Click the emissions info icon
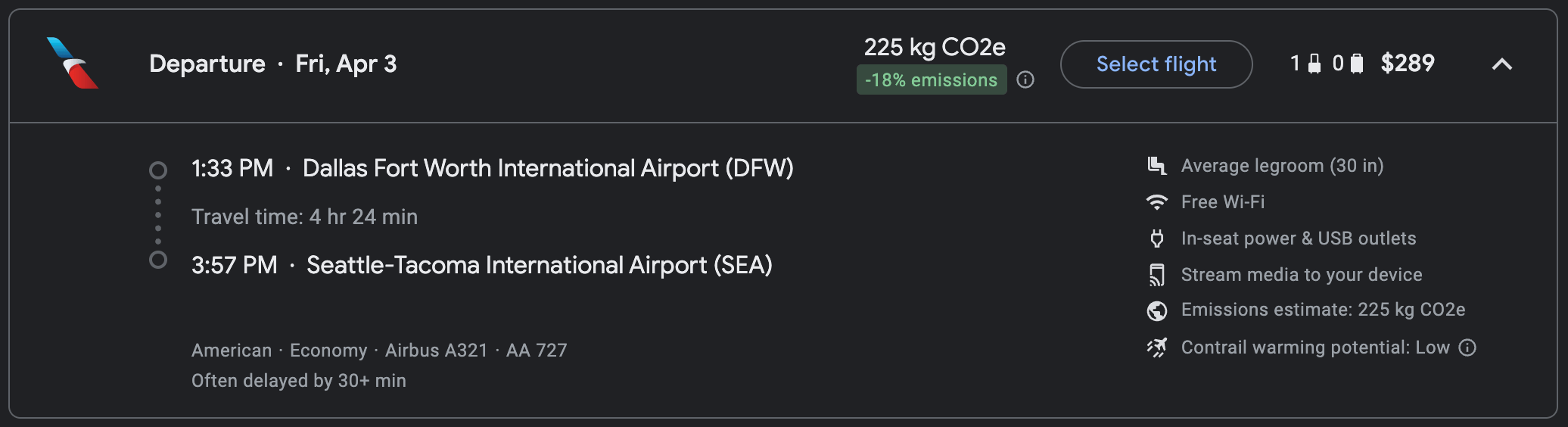1568x427 pixels. tap(1025, 80)
